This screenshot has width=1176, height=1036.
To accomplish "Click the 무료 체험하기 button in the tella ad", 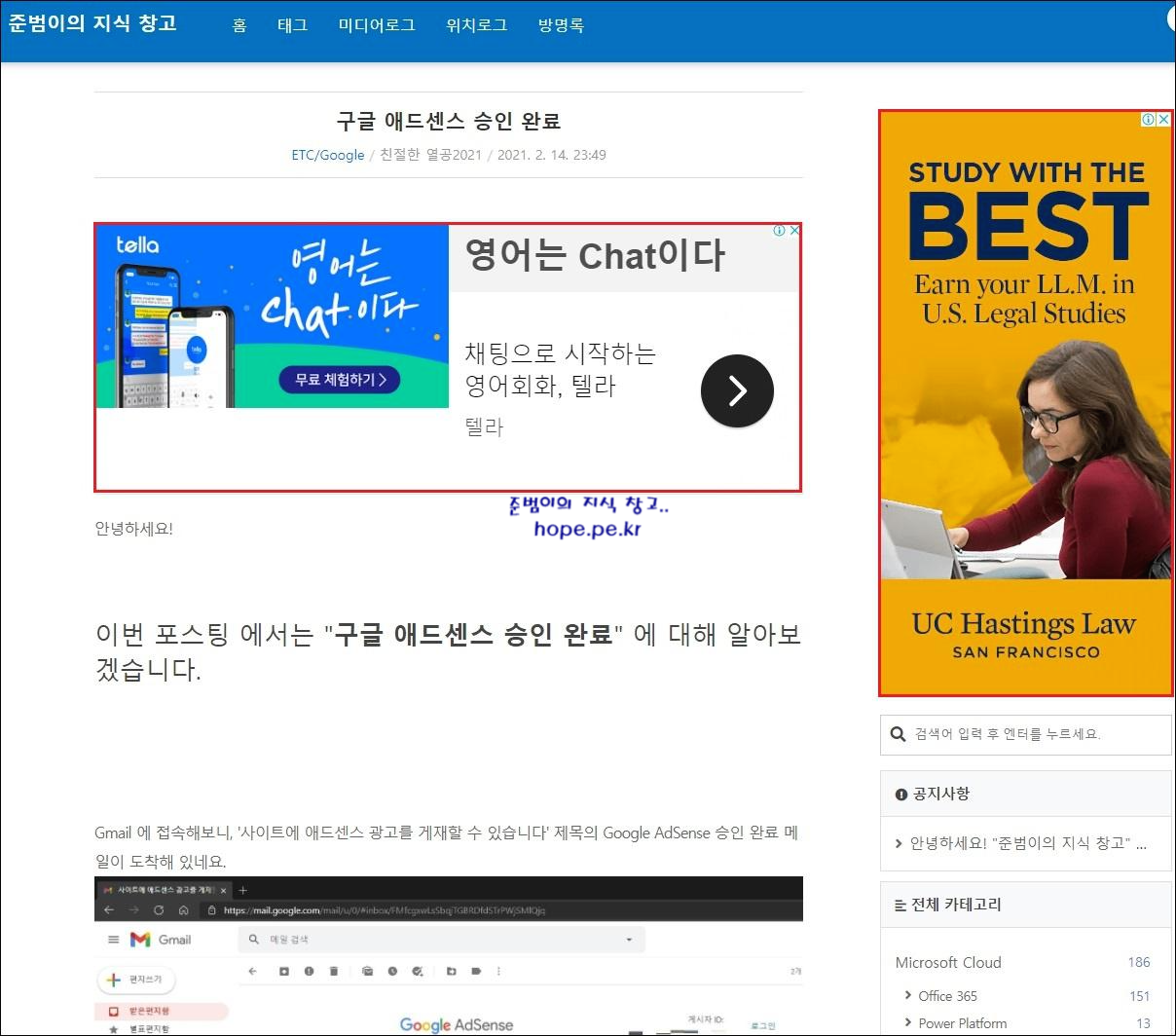I will point(340,380).
